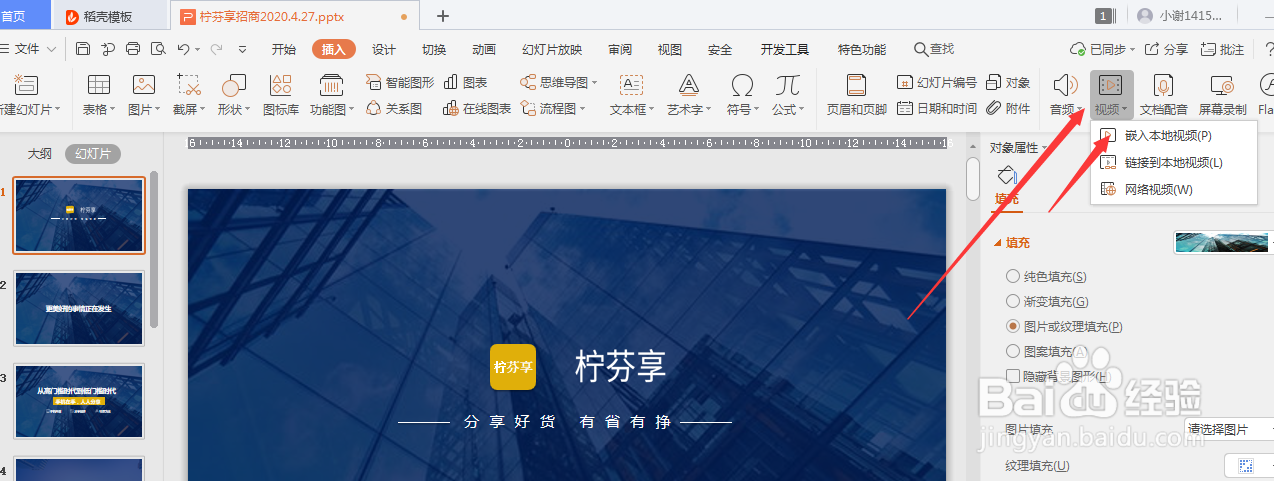Switch to the Transitions (切换) ribbon tab
This screenshot has height=481, width=1274.
434,49
